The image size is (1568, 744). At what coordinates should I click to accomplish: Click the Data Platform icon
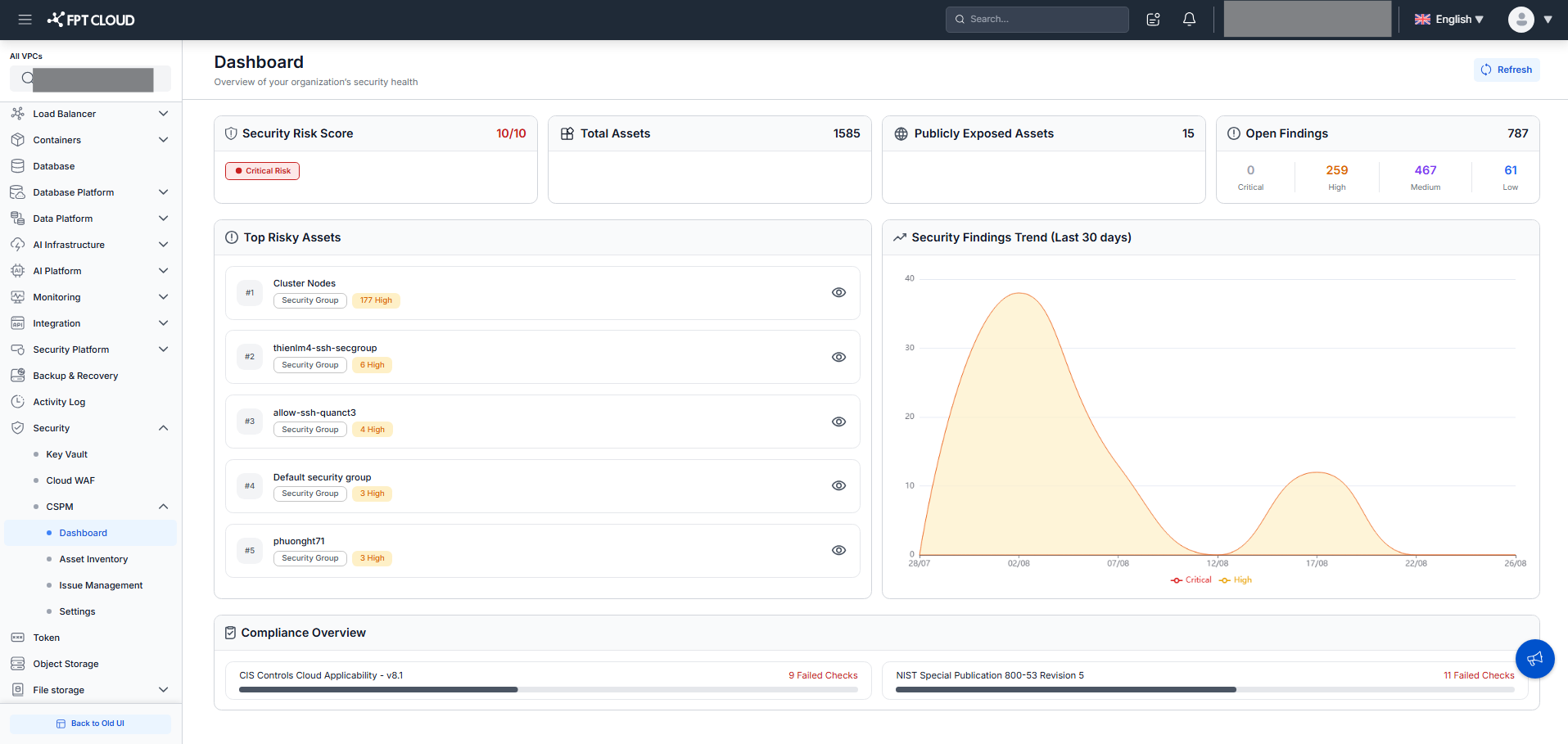[17, 219]
